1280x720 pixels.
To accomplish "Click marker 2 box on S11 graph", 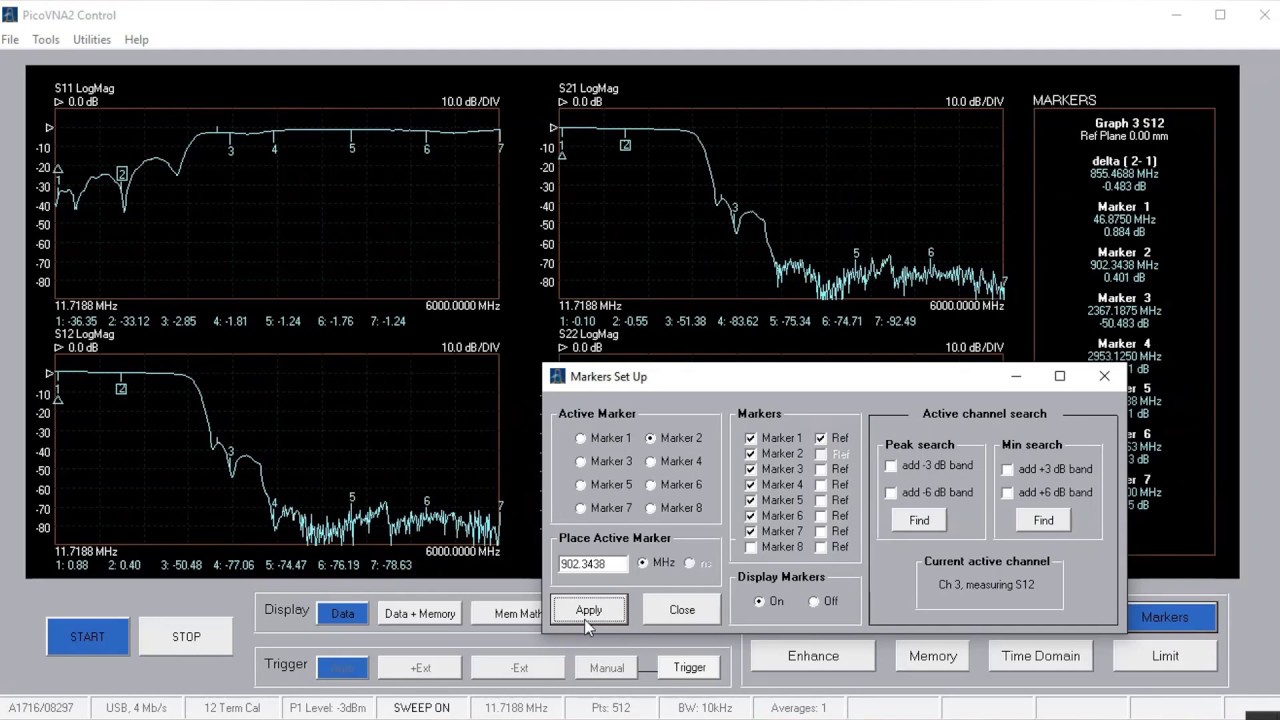I will (122, 174).
